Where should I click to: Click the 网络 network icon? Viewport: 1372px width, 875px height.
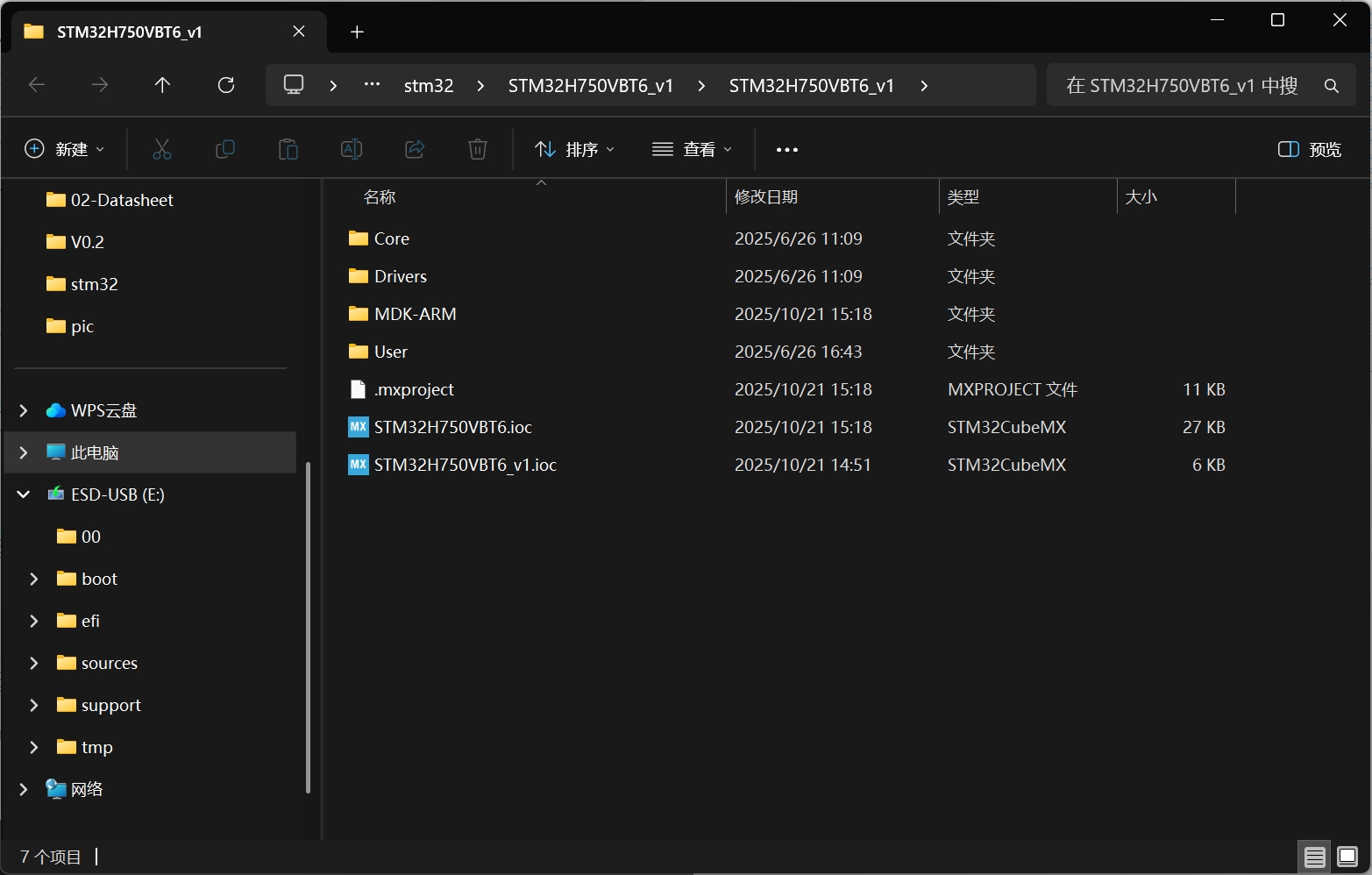pos(56,789)
